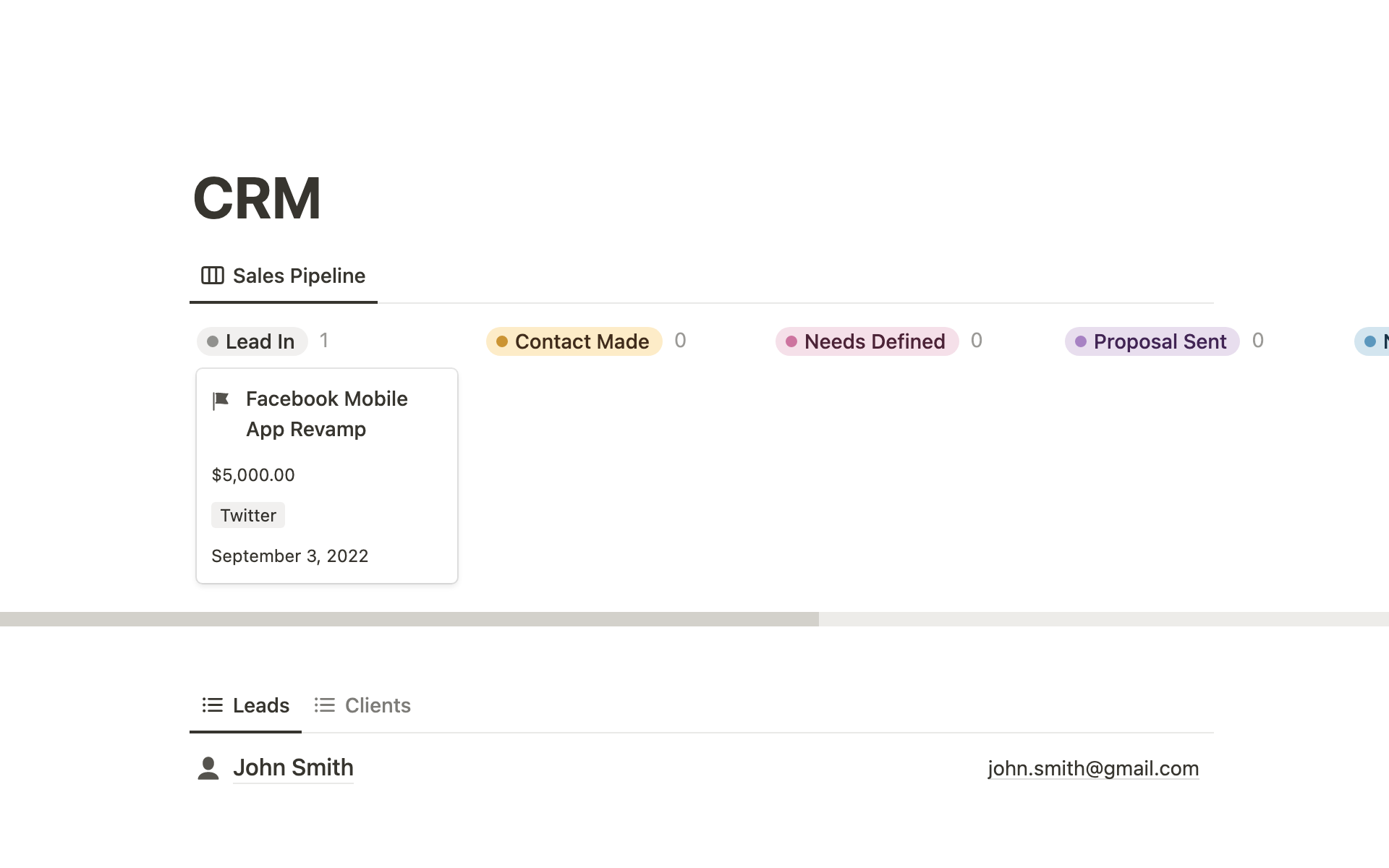Click the horizontal board scrollbar thumb
Screen dimensions: 1389x868
coord(409,619)
